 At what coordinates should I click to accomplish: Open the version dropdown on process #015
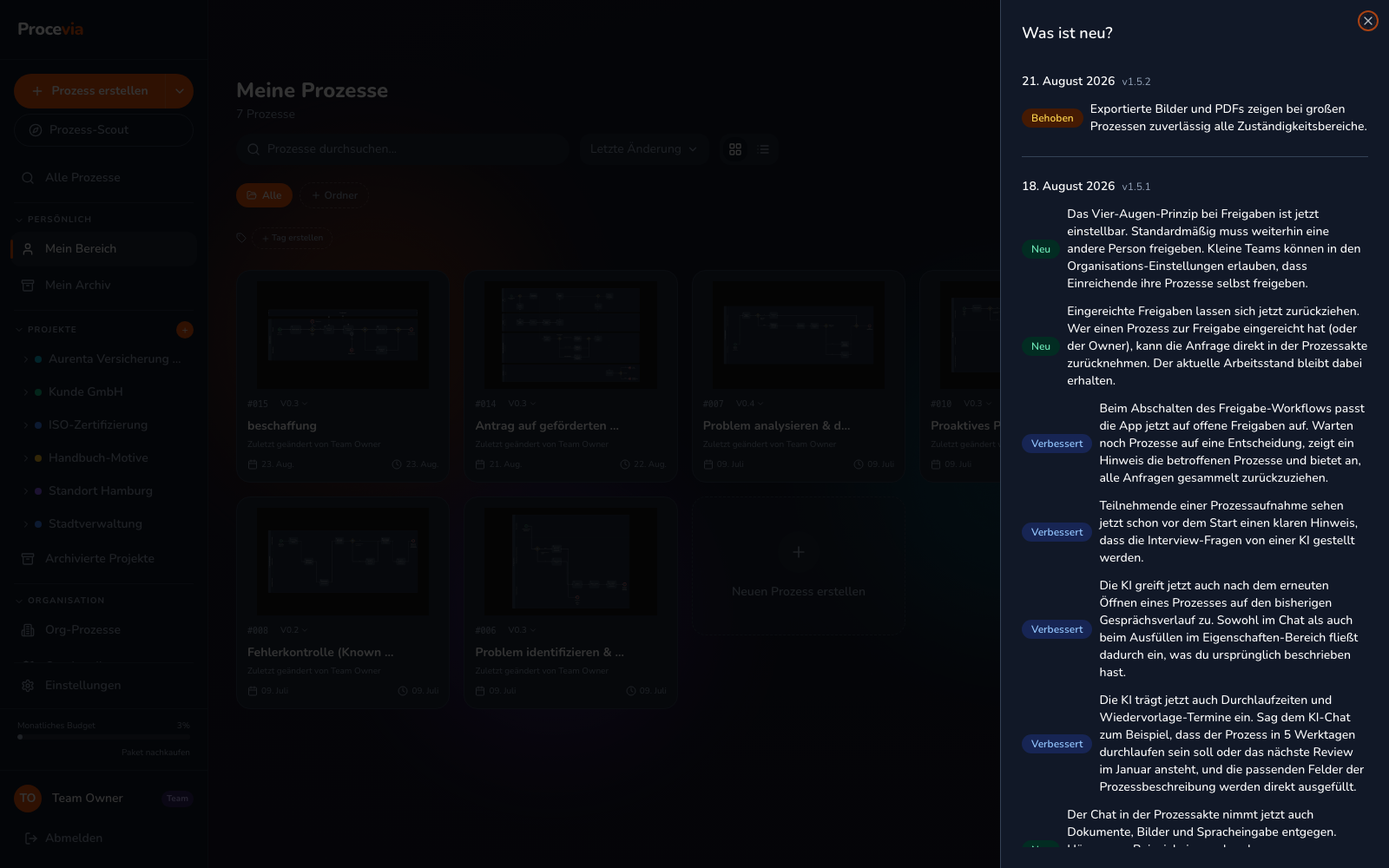tap(293, 404)
